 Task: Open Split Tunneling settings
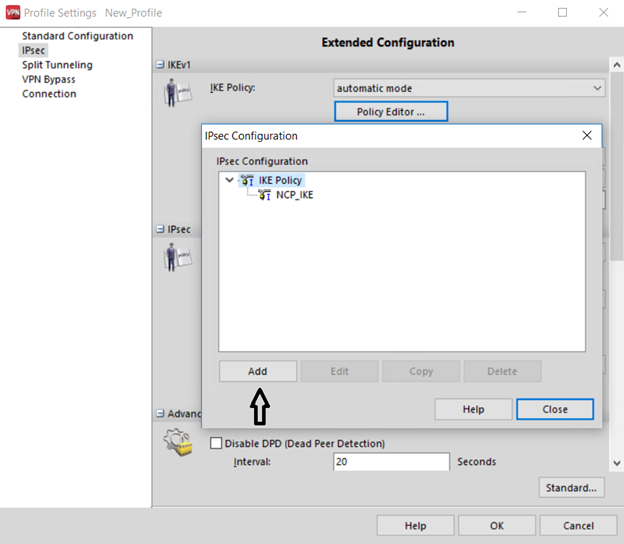[x=57, y=65]
